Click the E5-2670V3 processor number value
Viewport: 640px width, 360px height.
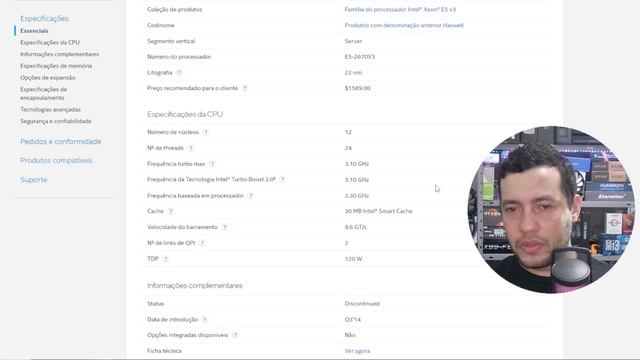[360, 57]
